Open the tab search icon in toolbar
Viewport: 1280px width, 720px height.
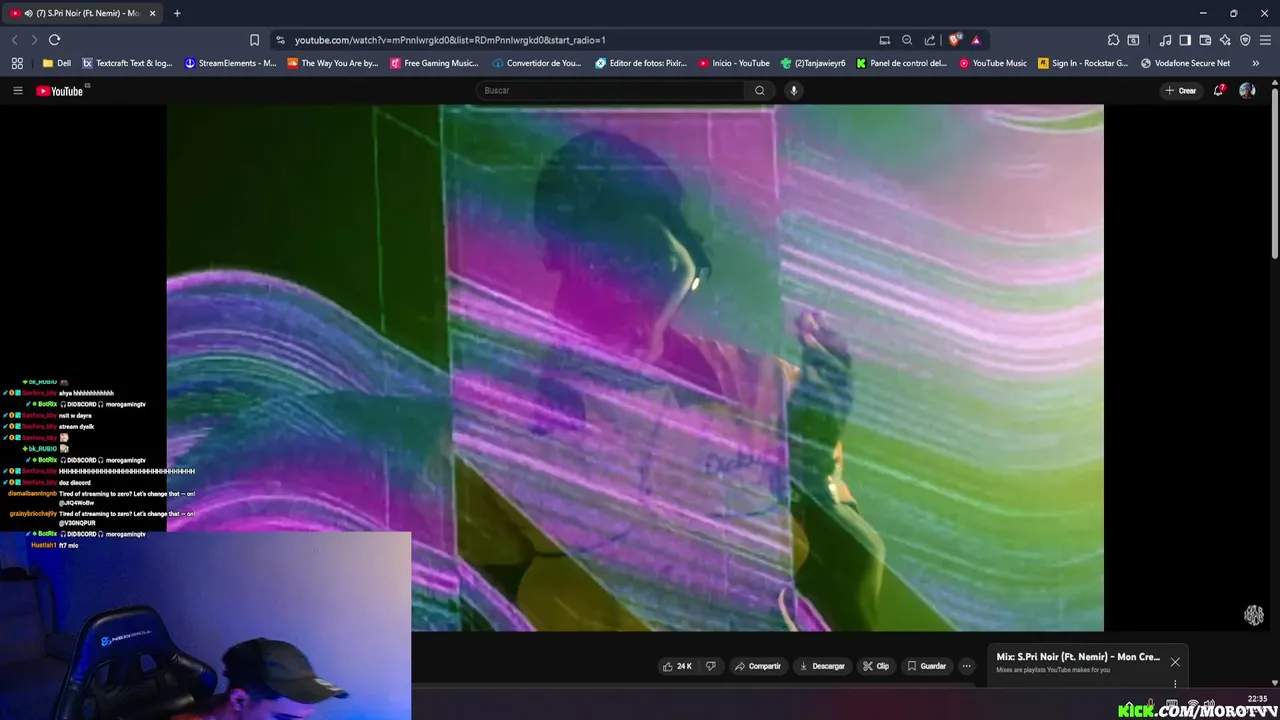point(1133,40)
